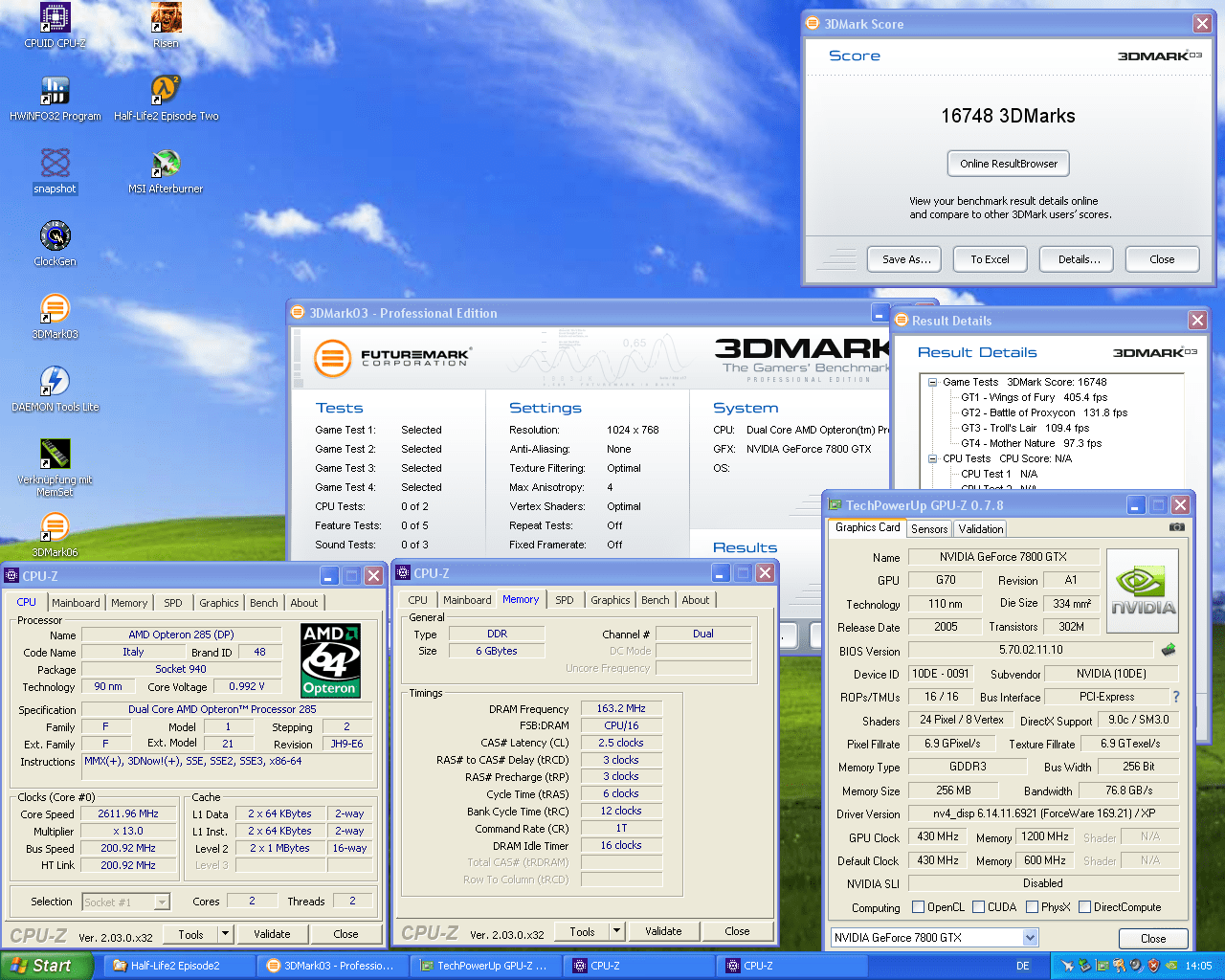The width and height of the screenshot is (1225, 980).
Task: Collapse the CPU Tests tree node
Action: [x=932, y=458]
